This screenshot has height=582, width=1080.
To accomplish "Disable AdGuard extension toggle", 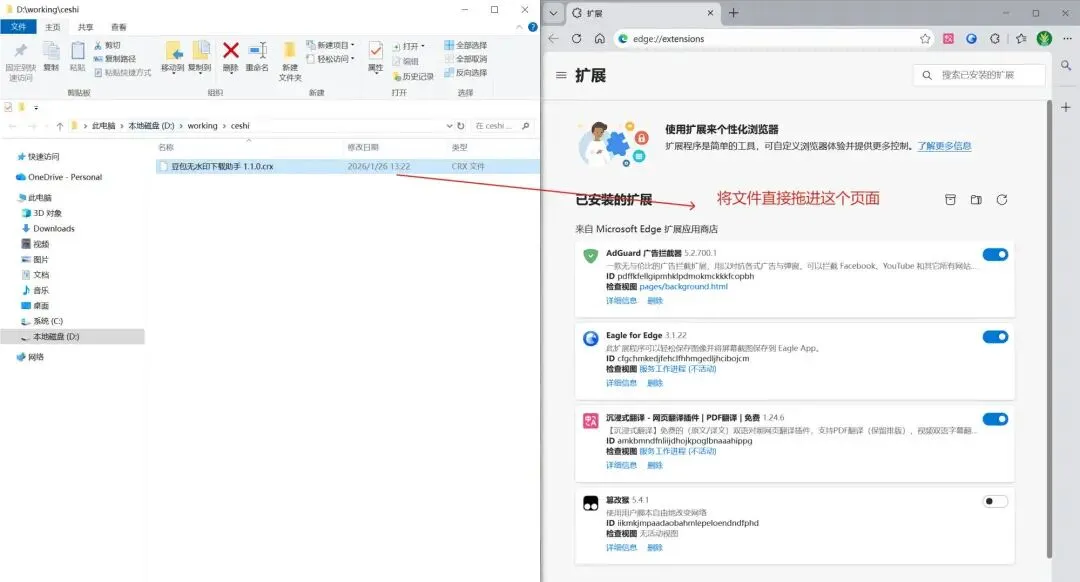I will pos(995,255).
